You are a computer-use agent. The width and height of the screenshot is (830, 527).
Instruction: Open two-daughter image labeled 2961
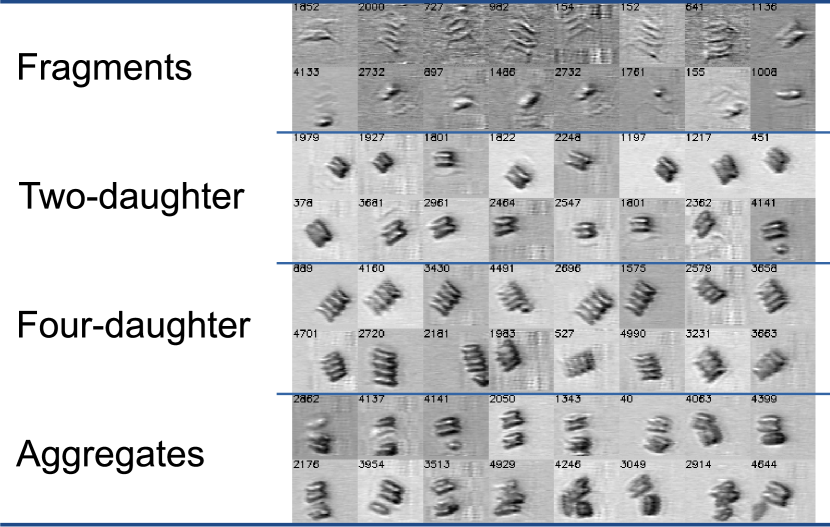tap(456, 230)
